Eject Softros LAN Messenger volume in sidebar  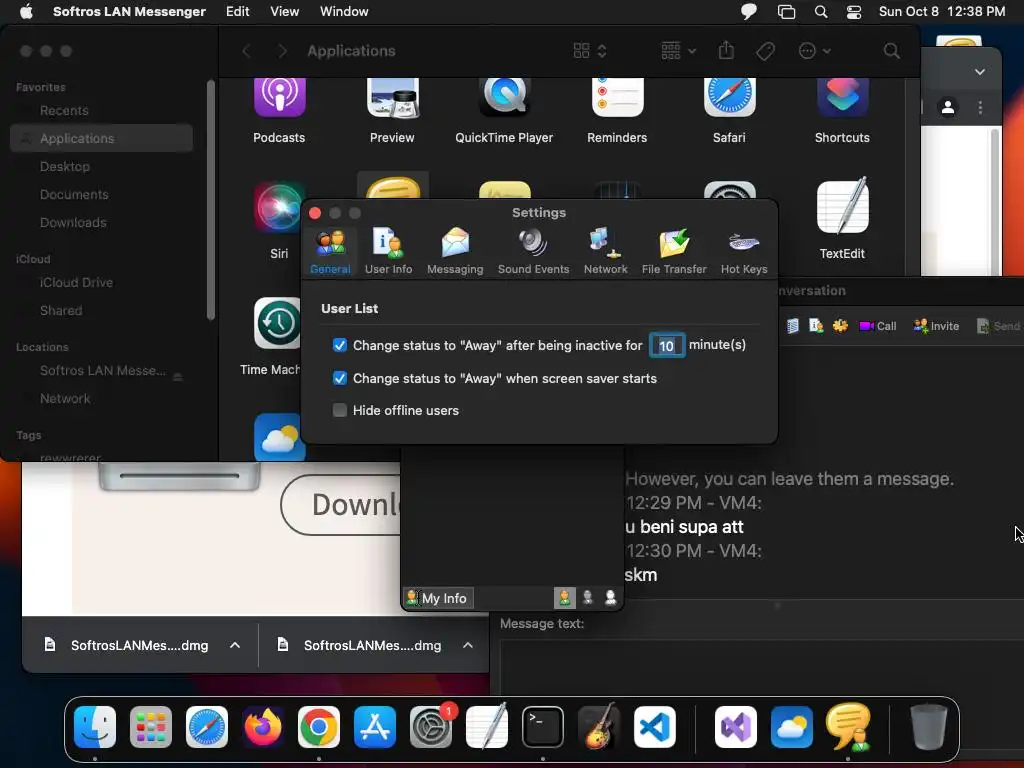(x=178, y=377)
